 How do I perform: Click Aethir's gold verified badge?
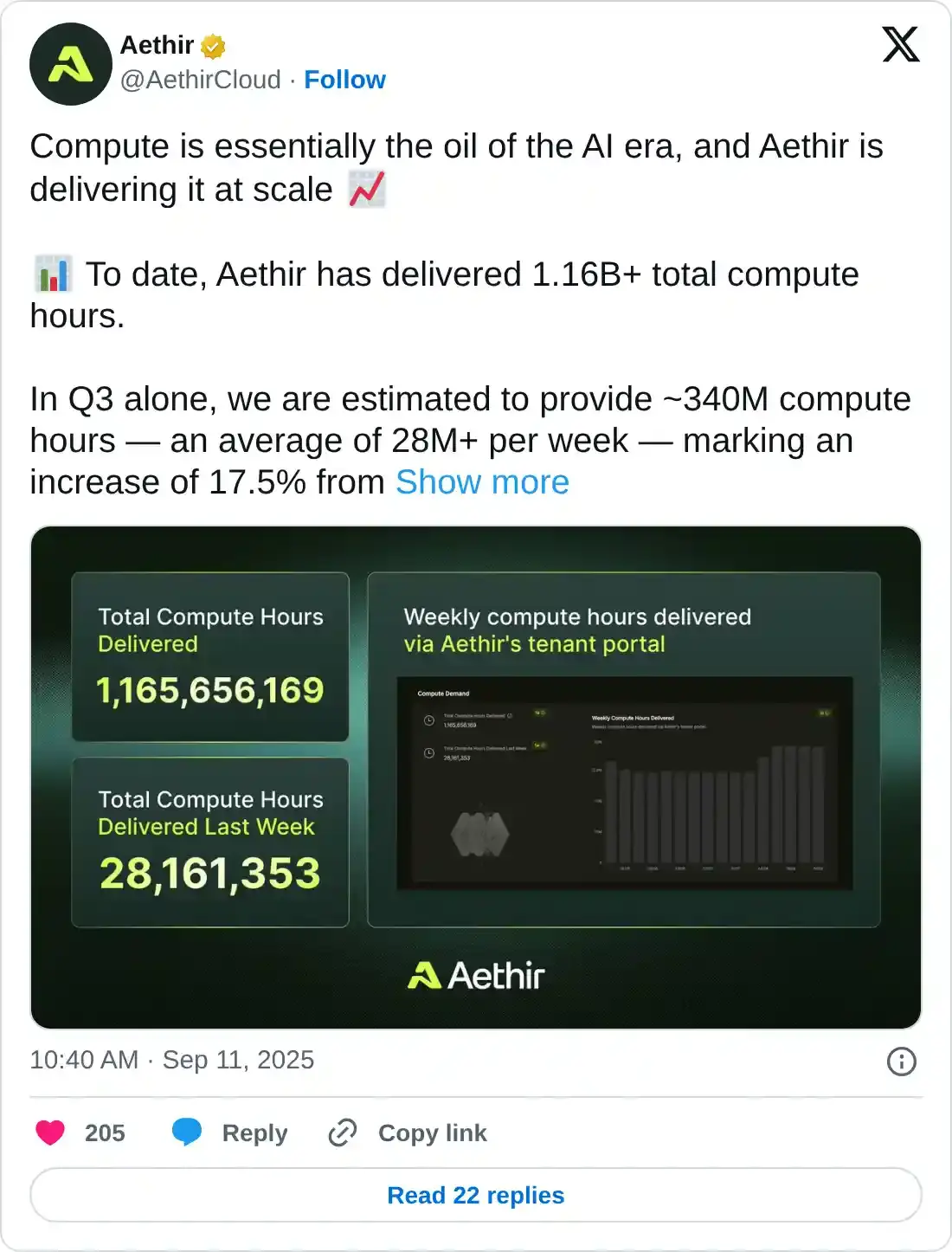[214, 46]
